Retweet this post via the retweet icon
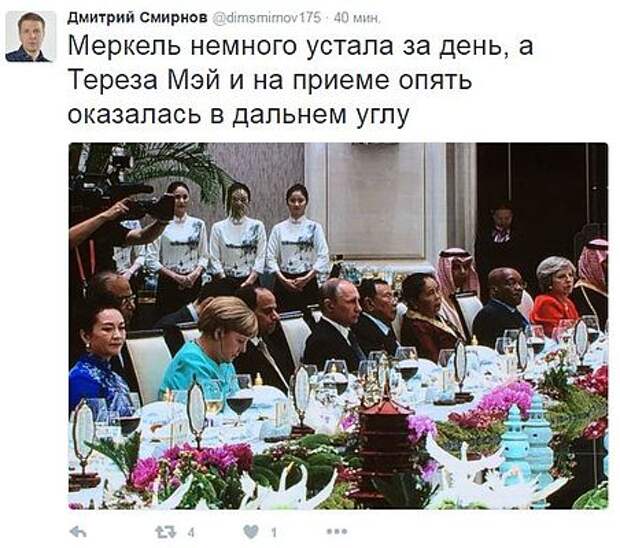This screenshot has height=548, width=620. tap(165, 533)
